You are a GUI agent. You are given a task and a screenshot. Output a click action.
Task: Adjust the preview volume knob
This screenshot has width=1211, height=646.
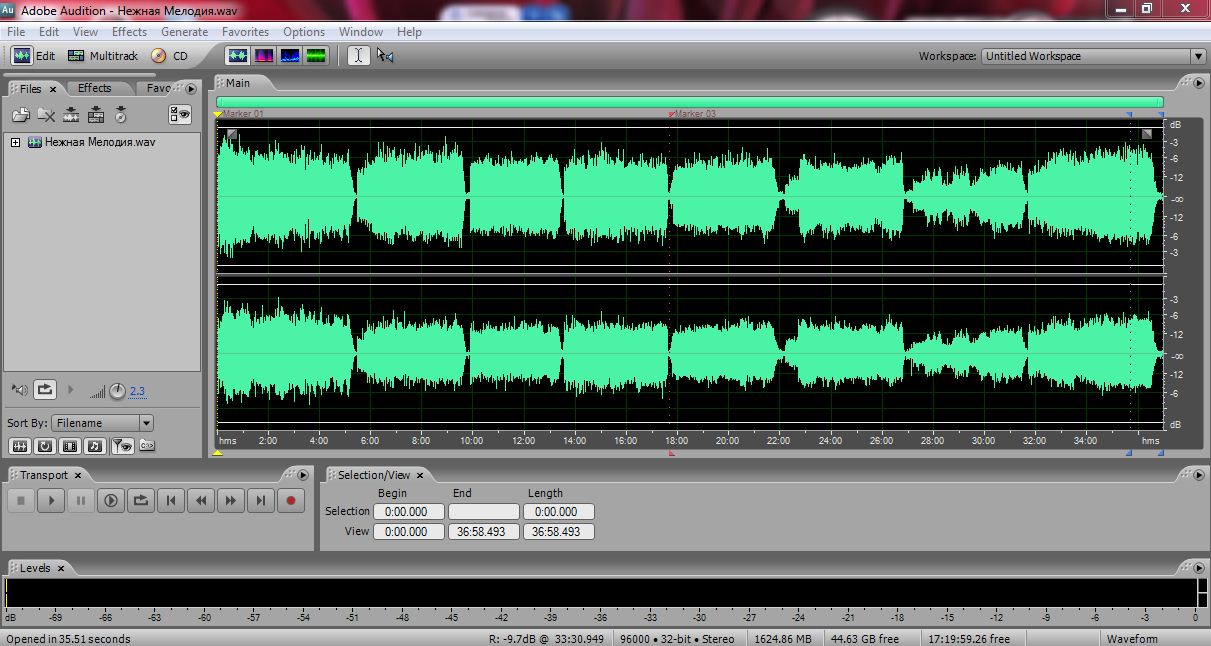tap(117, 390)
